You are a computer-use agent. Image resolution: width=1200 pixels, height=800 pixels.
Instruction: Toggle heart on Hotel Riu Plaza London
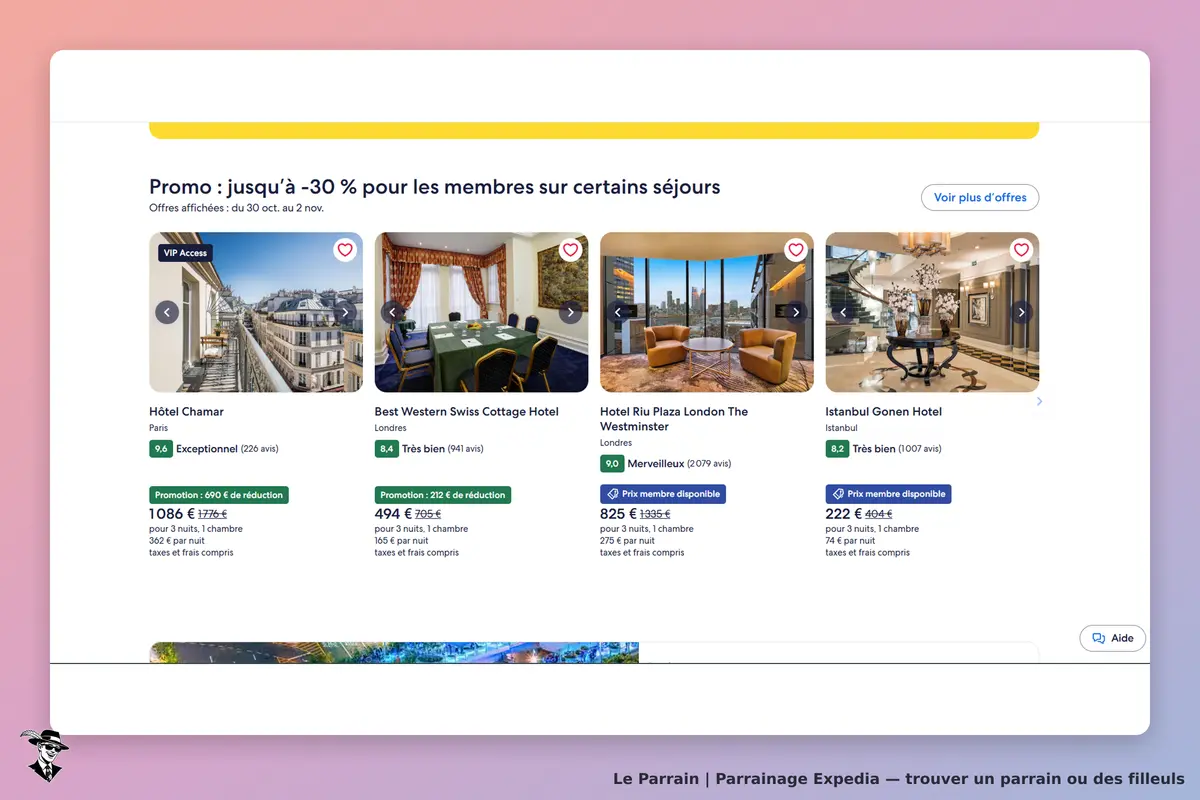(795, 250)
